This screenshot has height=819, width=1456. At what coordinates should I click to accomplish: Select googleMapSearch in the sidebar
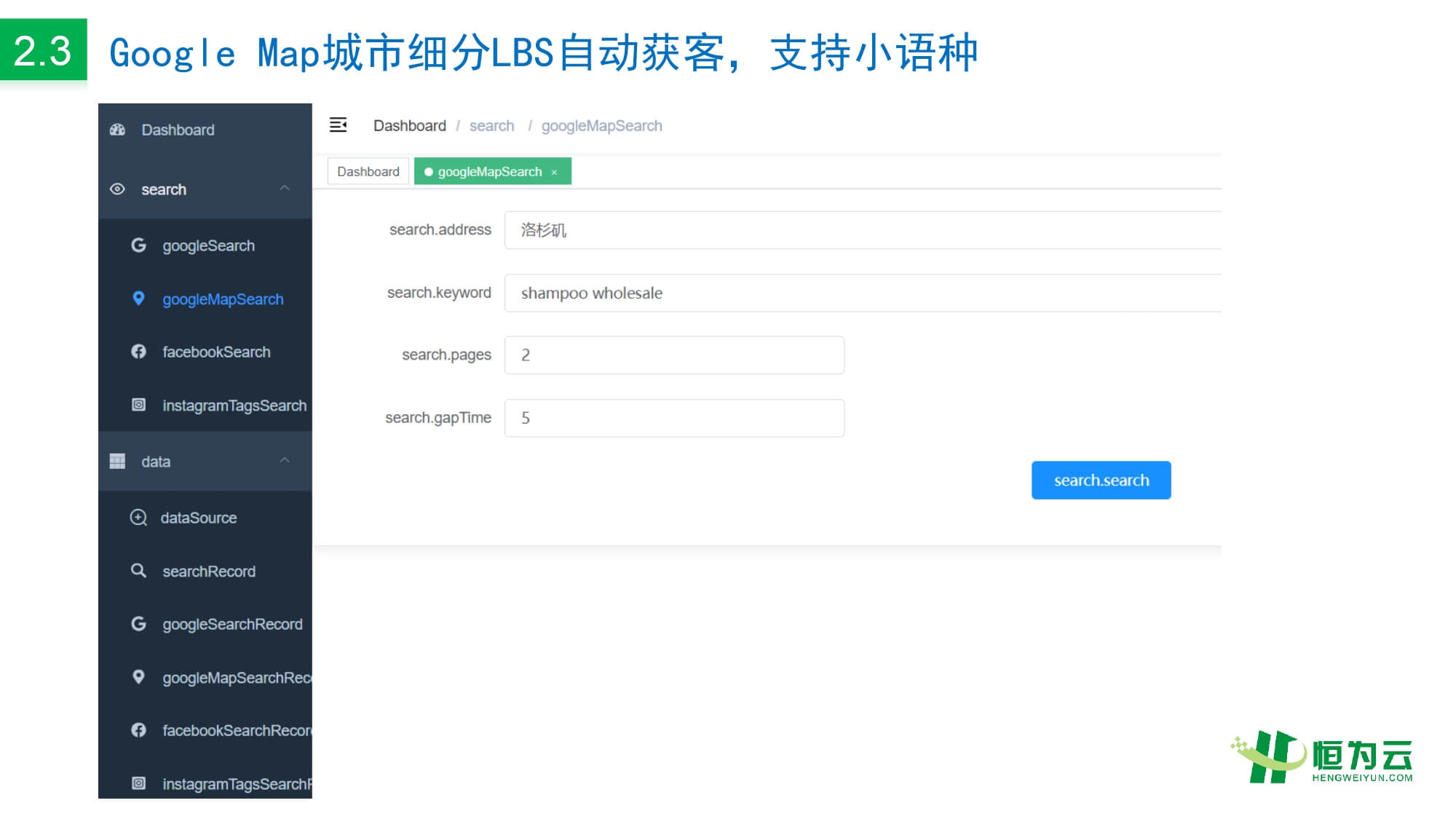pos(205,299)
